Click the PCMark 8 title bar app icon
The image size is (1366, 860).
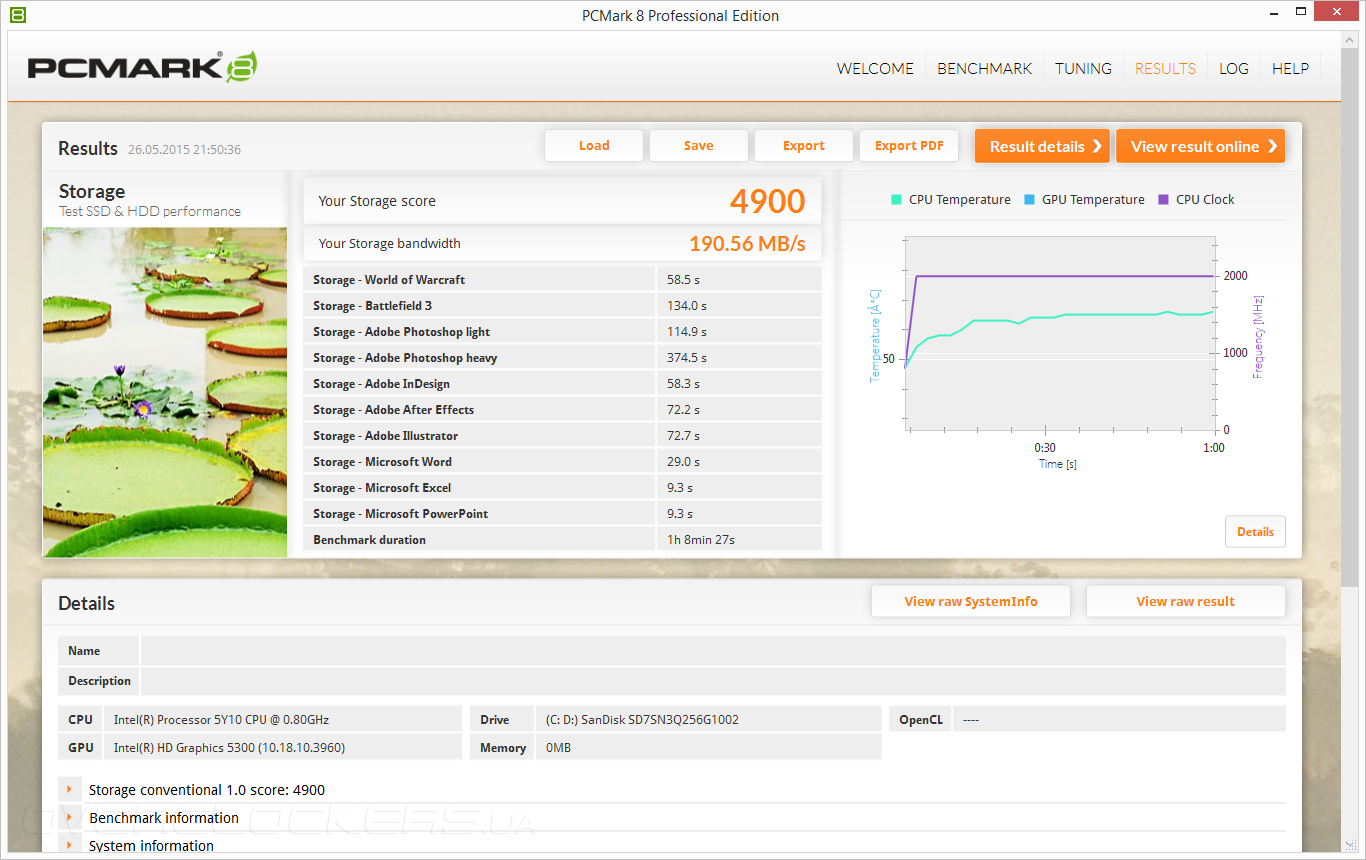click(18, 15)
